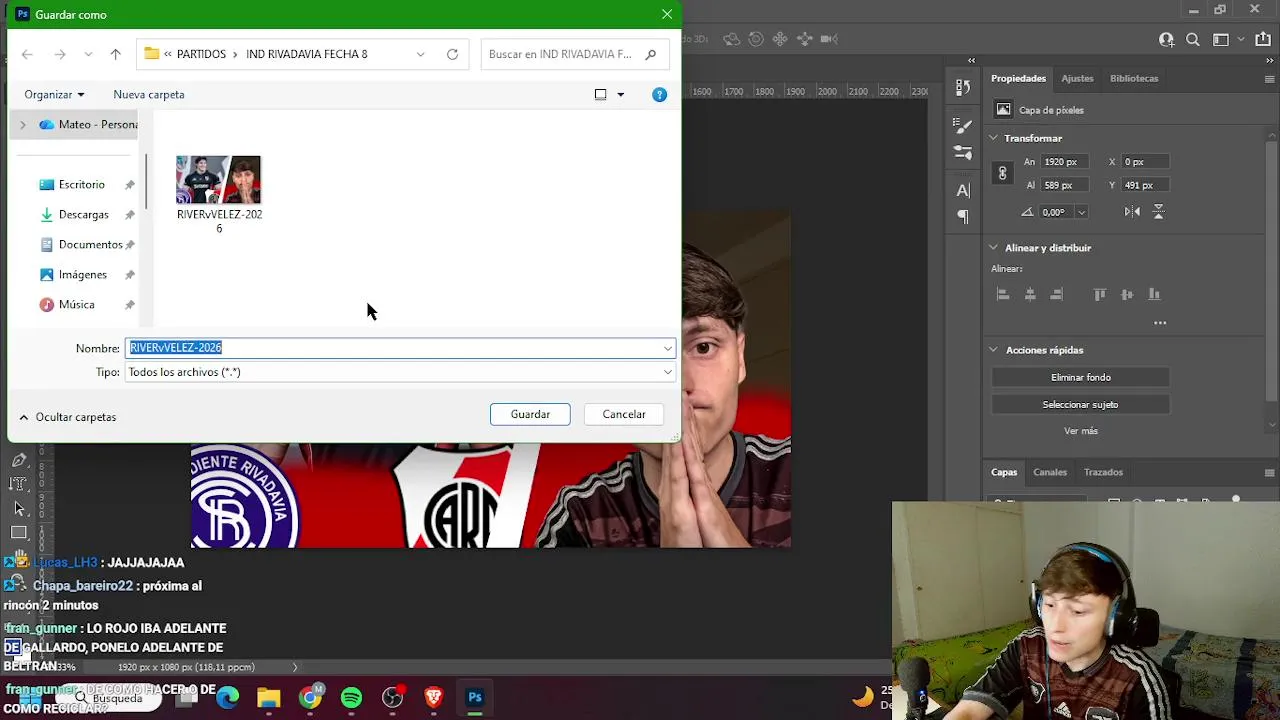Open the view options dropdown arrow
This screenshot has width=1280, height=720.
coord(620,94)
